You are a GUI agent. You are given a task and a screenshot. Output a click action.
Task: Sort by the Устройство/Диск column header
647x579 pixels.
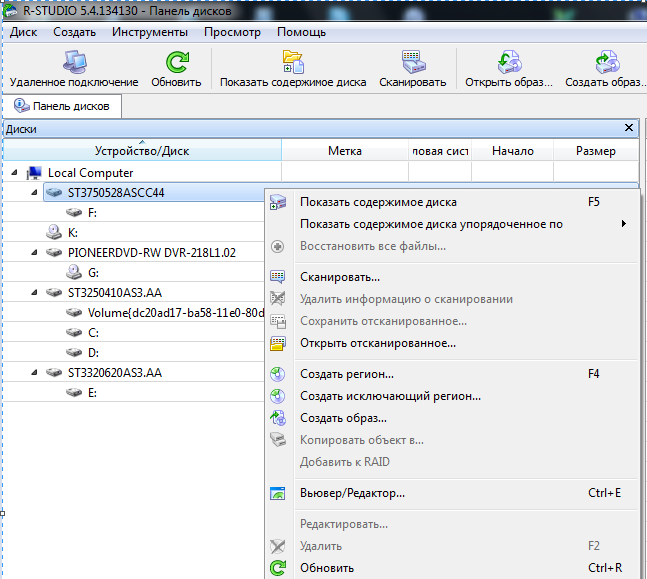point(142,150)
